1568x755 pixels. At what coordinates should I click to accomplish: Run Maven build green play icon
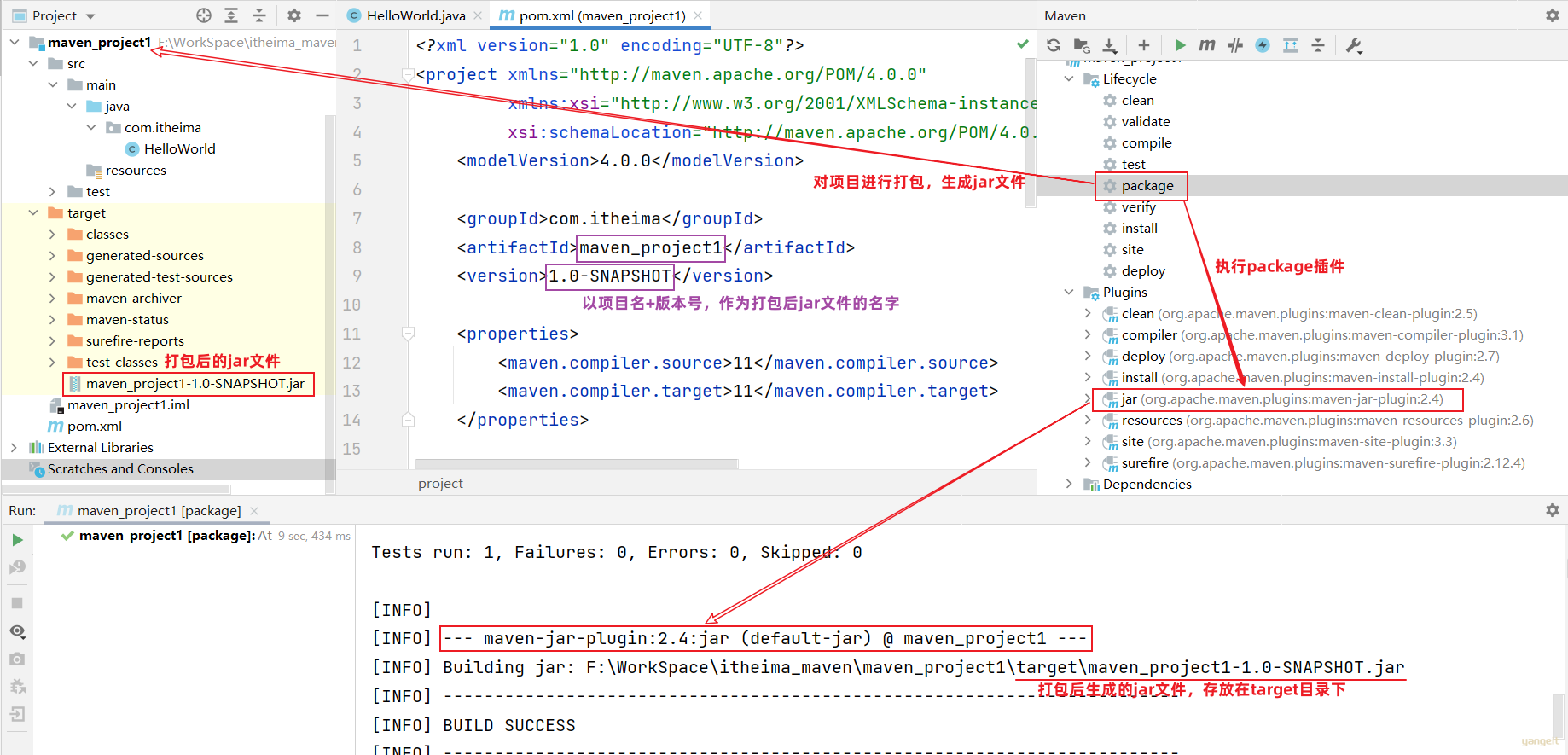[x=1180, y=45]
